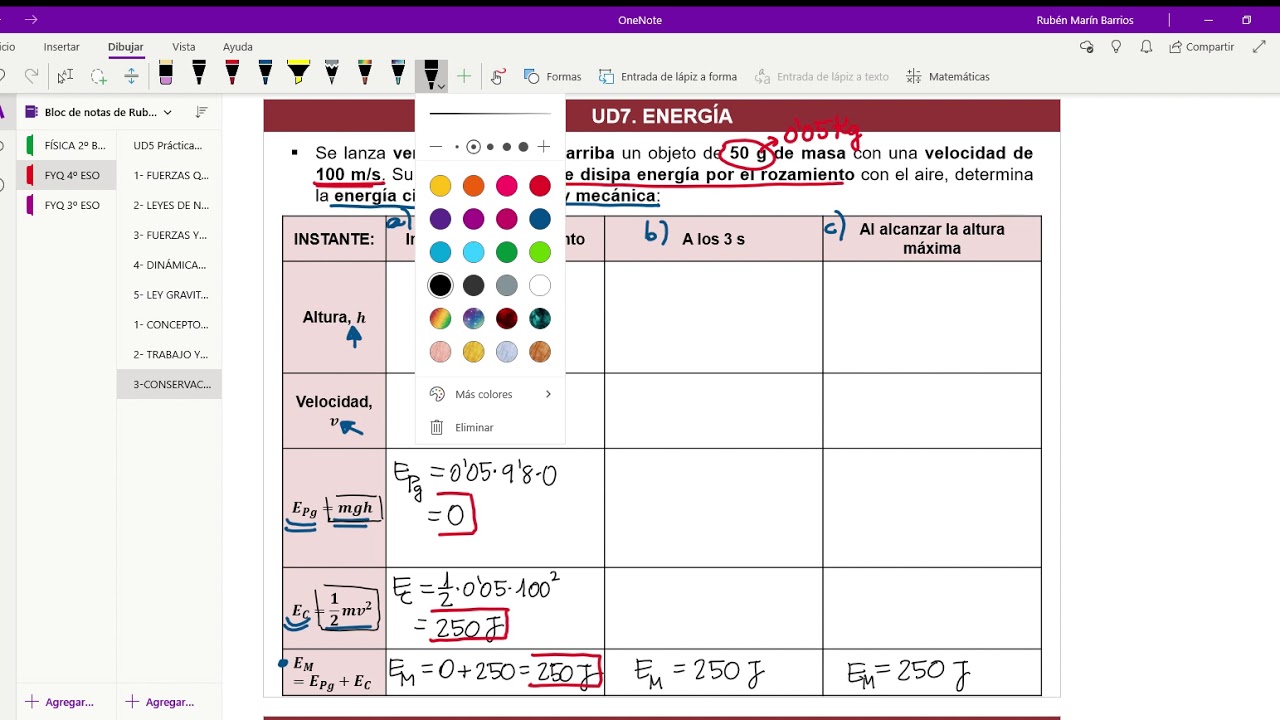This screenshot has width=1280, height=720.
Task: Open the Compartir dropdown
Action: (x=1203, y=47)
